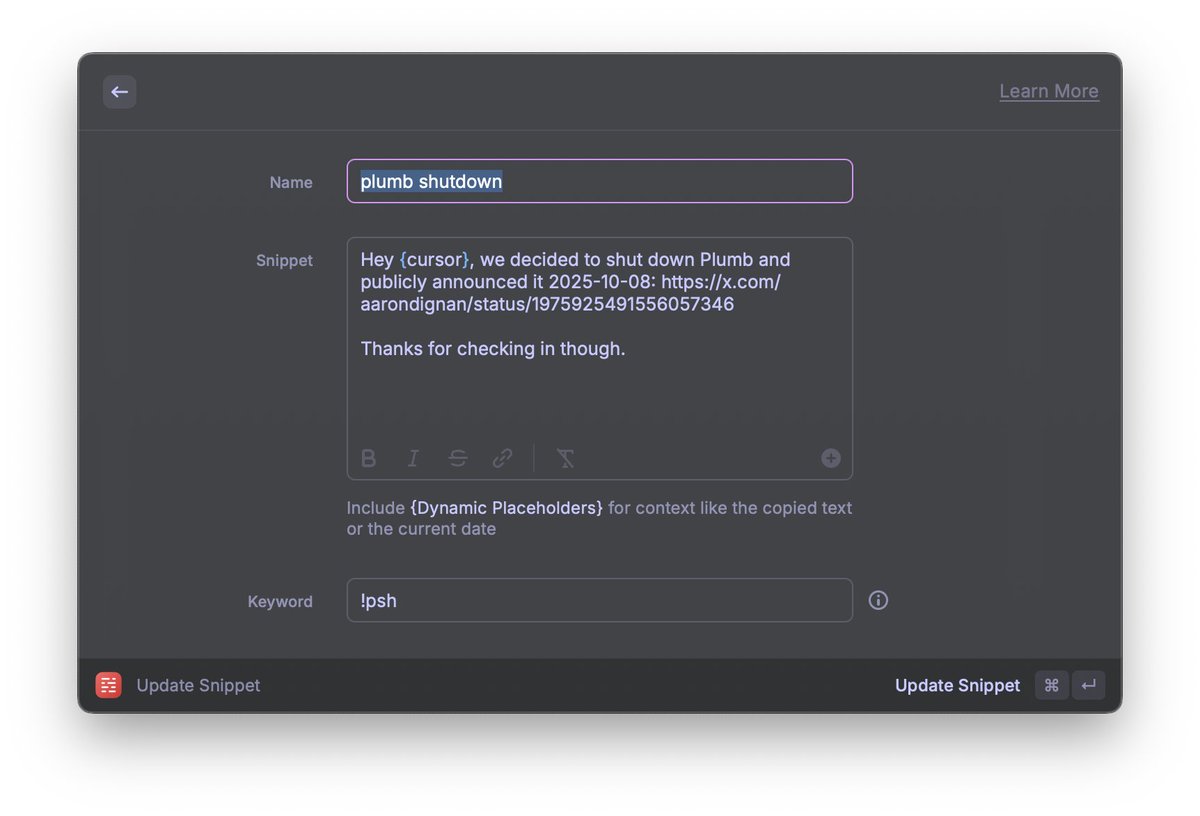Viewport: 1200px width, 816px height.
Task: Click the Update Snippet button at bottom right
Action: click(957, 685)
